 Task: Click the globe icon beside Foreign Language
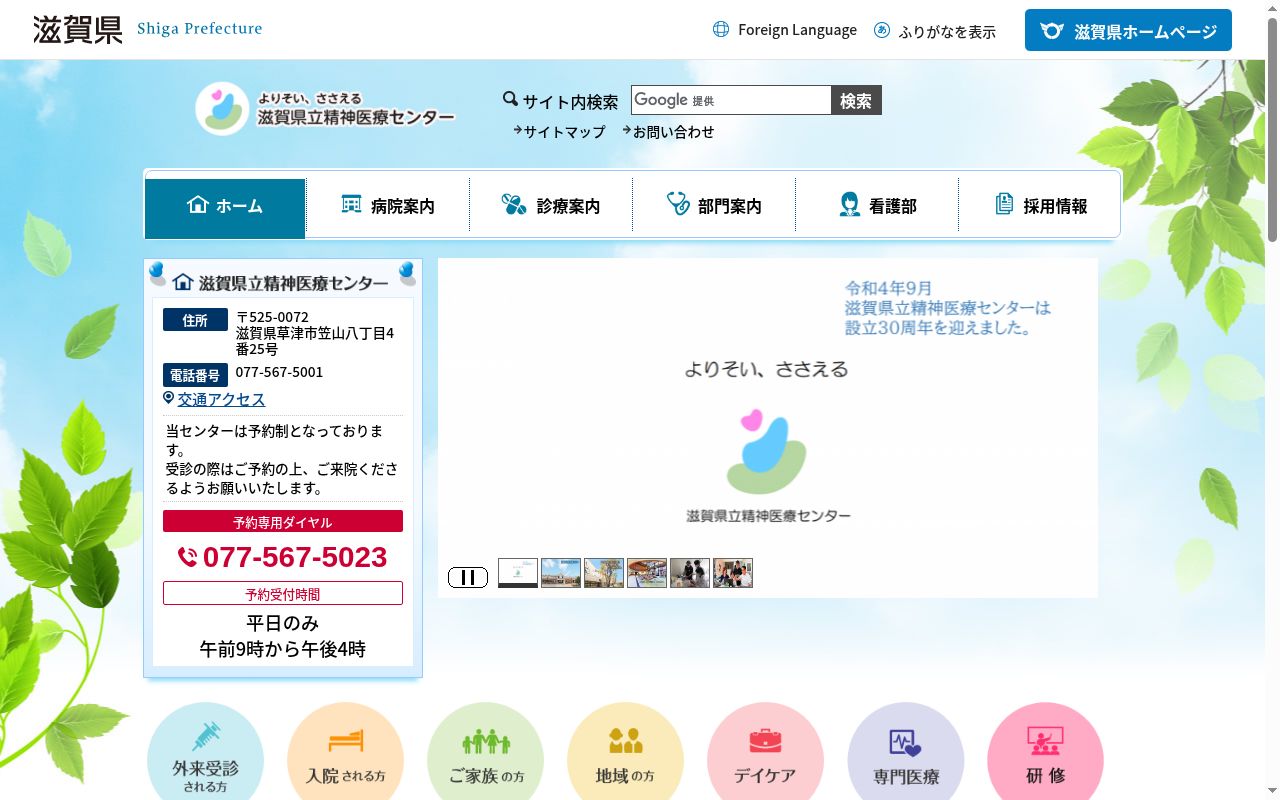(x=721, y=30)
